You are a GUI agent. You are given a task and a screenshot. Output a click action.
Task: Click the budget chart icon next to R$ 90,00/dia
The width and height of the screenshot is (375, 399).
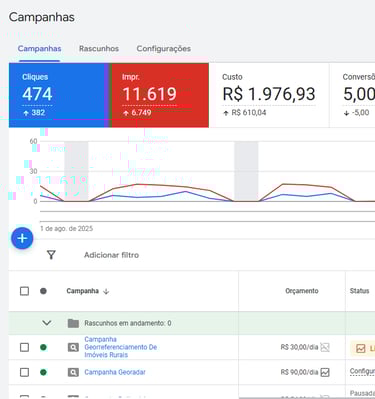325,372
